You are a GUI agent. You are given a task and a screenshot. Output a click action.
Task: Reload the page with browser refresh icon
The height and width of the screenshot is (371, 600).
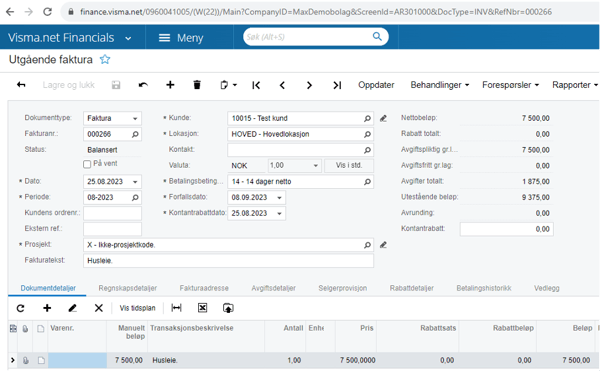(x=47, y=12)
